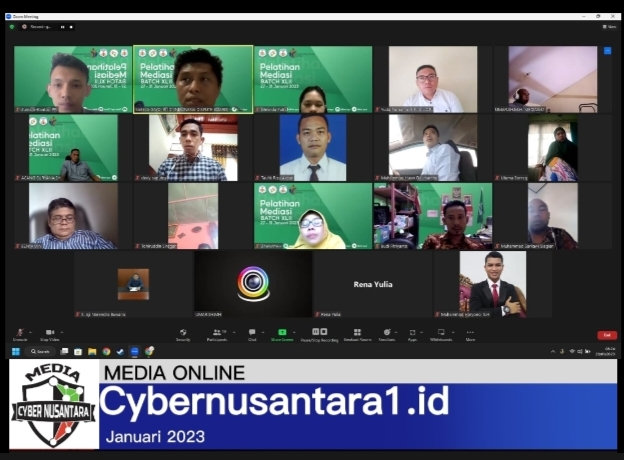
Task: Unmute the microphone in Zoom toolbar
Action: [x=20, y=335]
